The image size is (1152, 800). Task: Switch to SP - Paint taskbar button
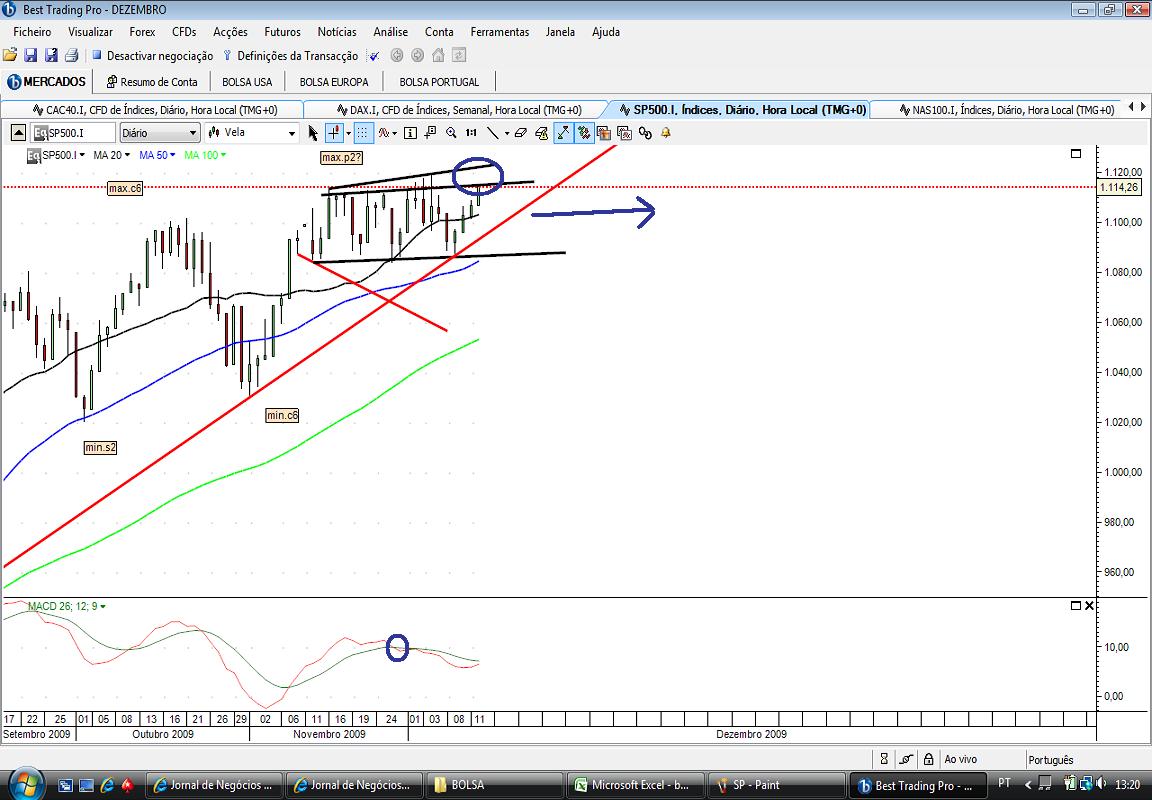pyautogui.click(x=777, y=785)
